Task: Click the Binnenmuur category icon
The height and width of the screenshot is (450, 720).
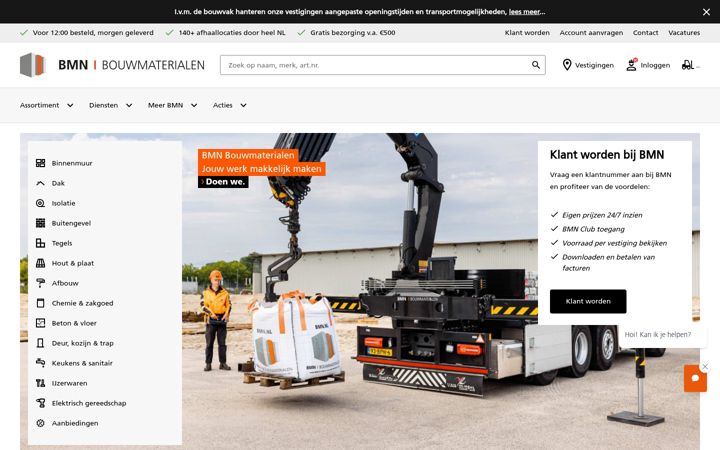Action: coord(40,163)
